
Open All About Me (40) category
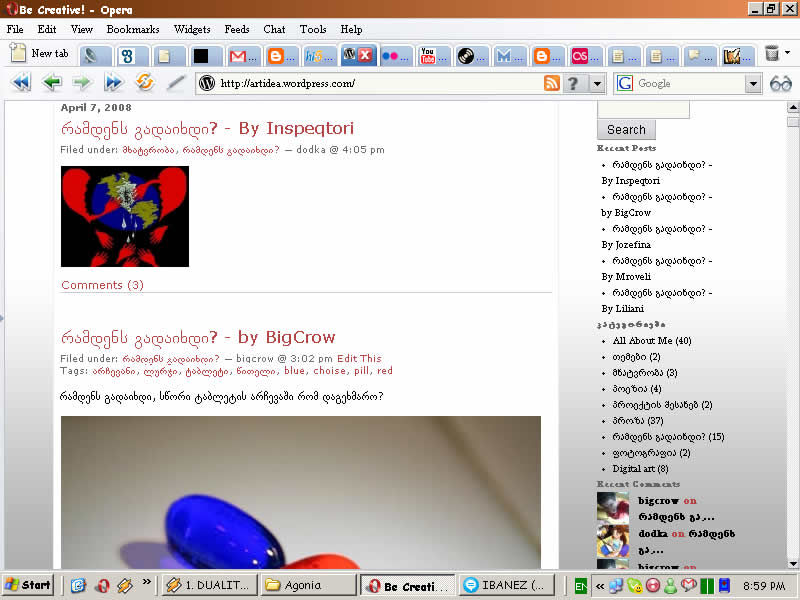tap(652, 341)
